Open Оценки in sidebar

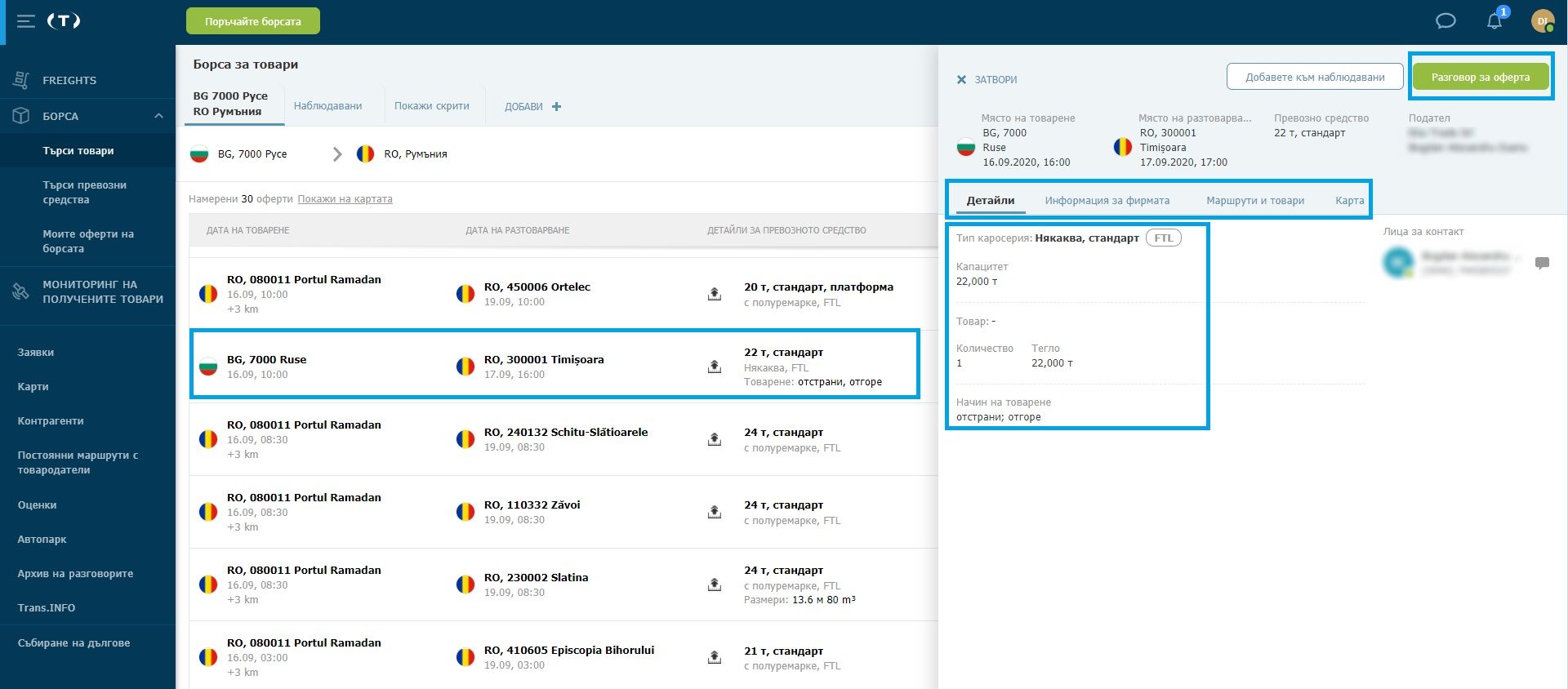(38, 505)
